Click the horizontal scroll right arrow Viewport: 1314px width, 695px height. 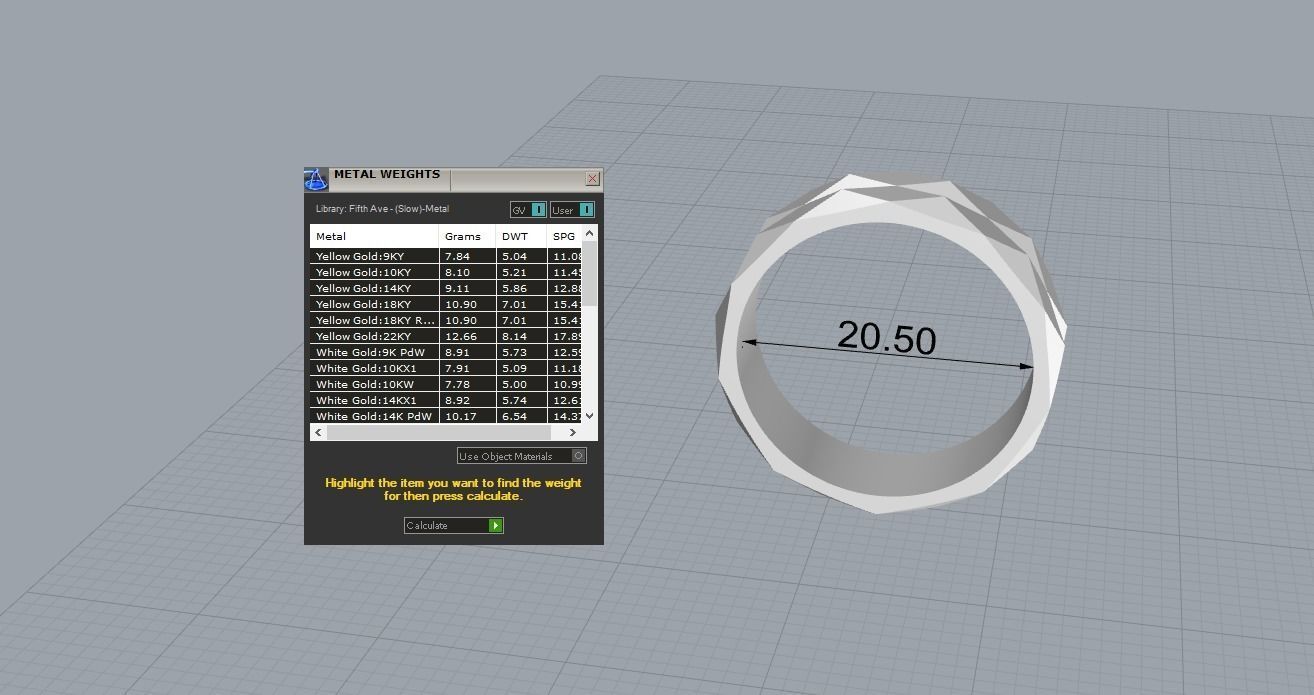pos(573,432)
